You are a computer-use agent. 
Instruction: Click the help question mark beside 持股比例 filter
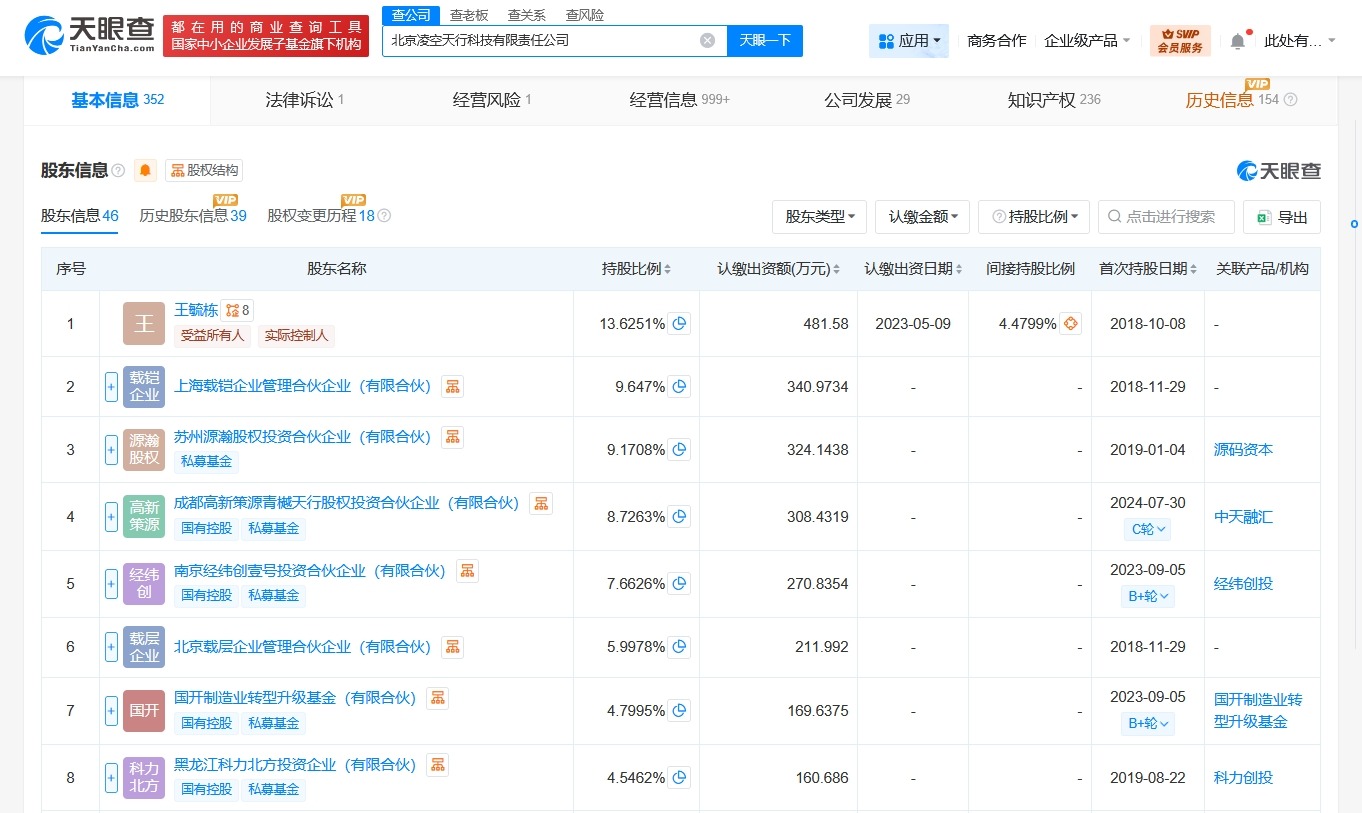[x=997, y=217]
